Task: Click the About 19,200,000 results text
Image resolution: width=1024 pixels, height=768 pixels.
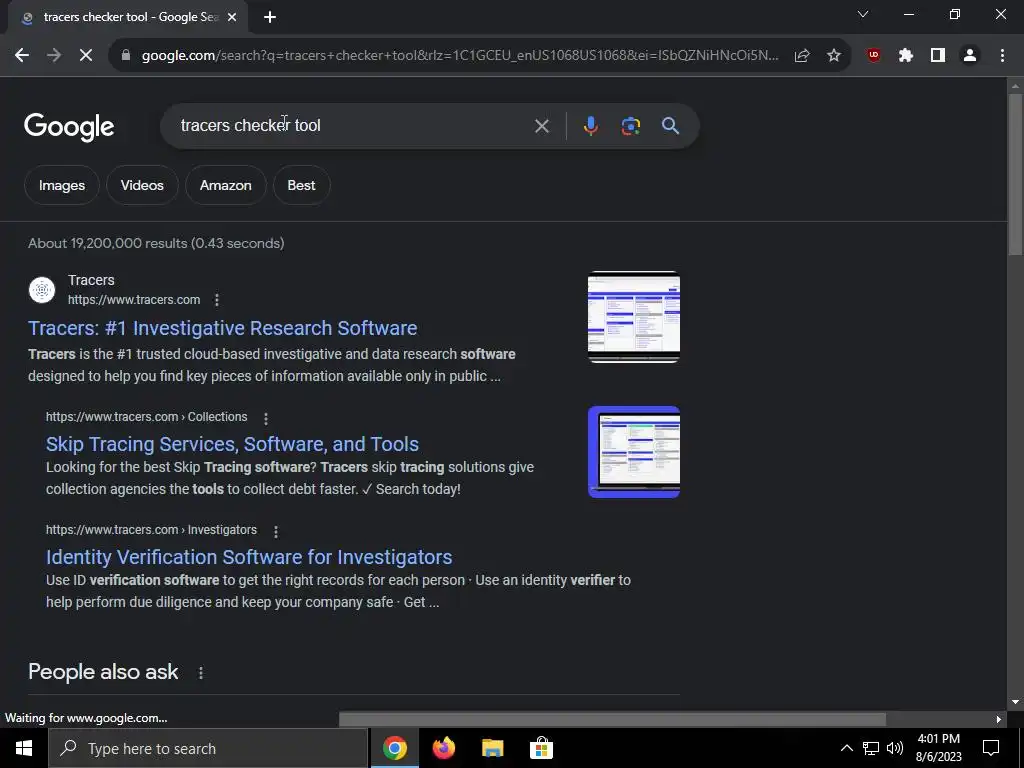Action: click(x=156, y=244)
